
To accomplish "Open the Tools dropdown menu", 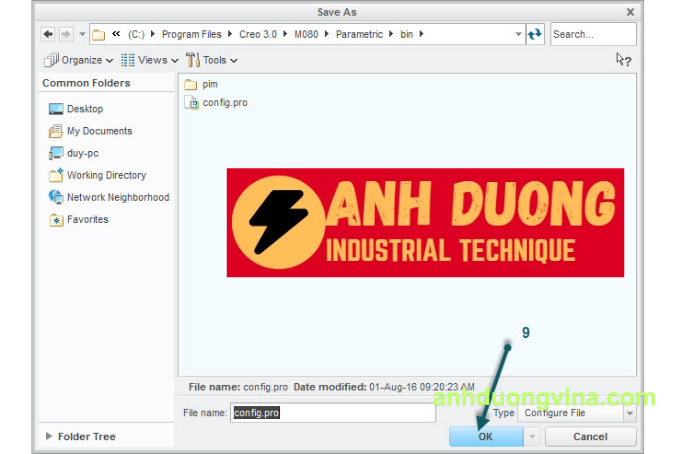I will click(212, 60).
